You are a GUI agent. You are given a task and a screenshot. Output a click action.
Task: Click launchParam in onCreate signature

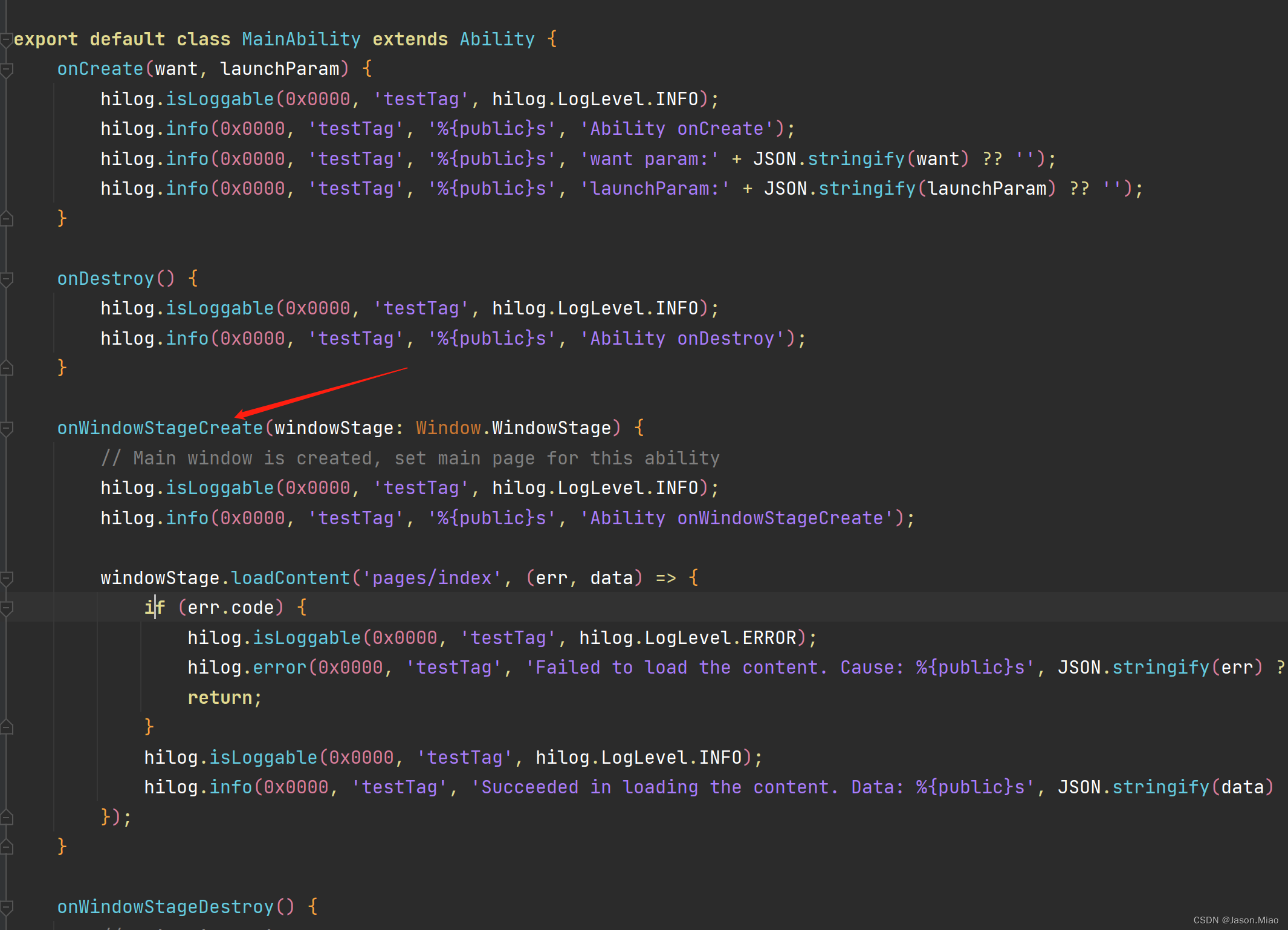coord(279,69)
